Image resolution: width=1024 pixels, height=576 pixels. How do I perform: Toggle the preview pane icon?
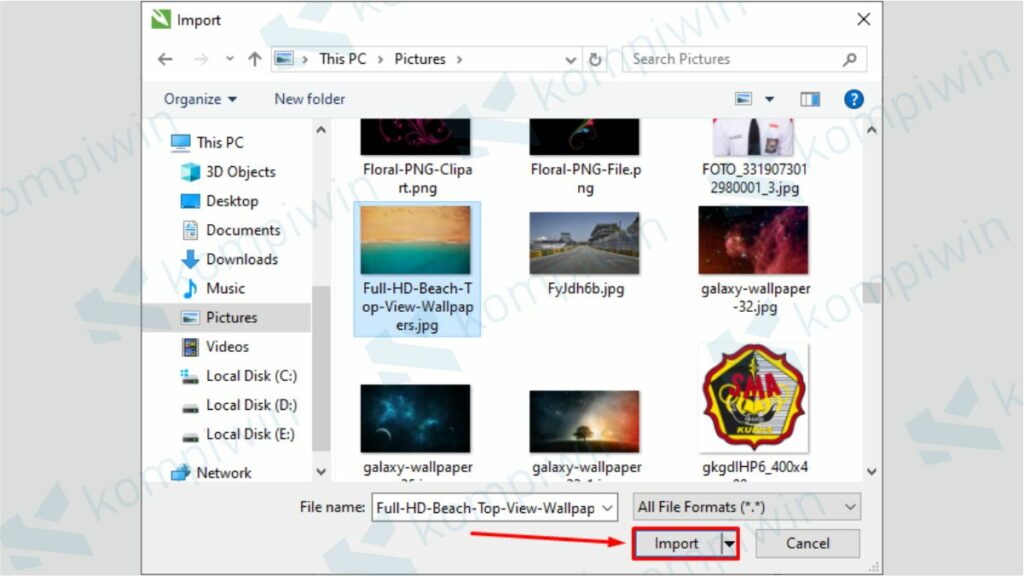810,99
